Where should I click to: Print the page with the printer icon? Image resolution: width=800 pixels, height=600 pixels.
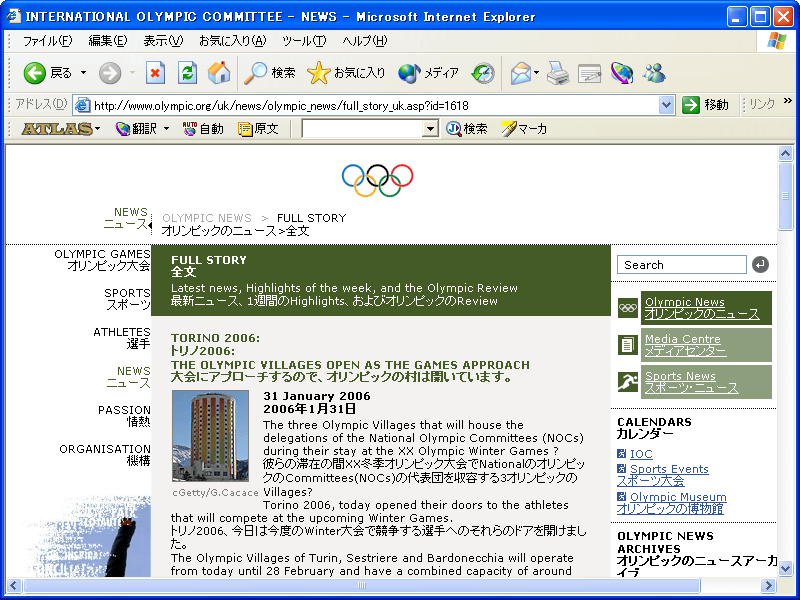(x=558, y=73)
